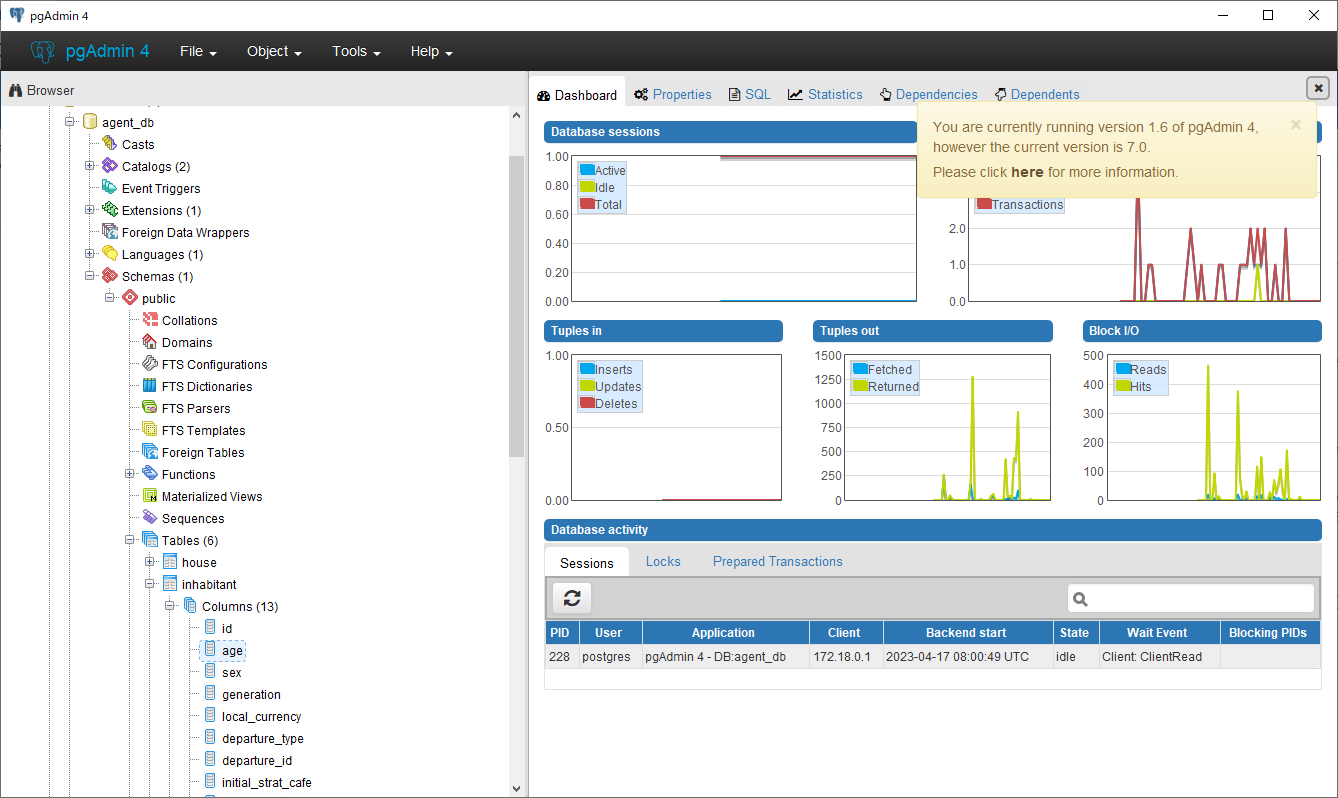Click the agent_db database icon
The image size is (1338, 798).
point(90,122)
